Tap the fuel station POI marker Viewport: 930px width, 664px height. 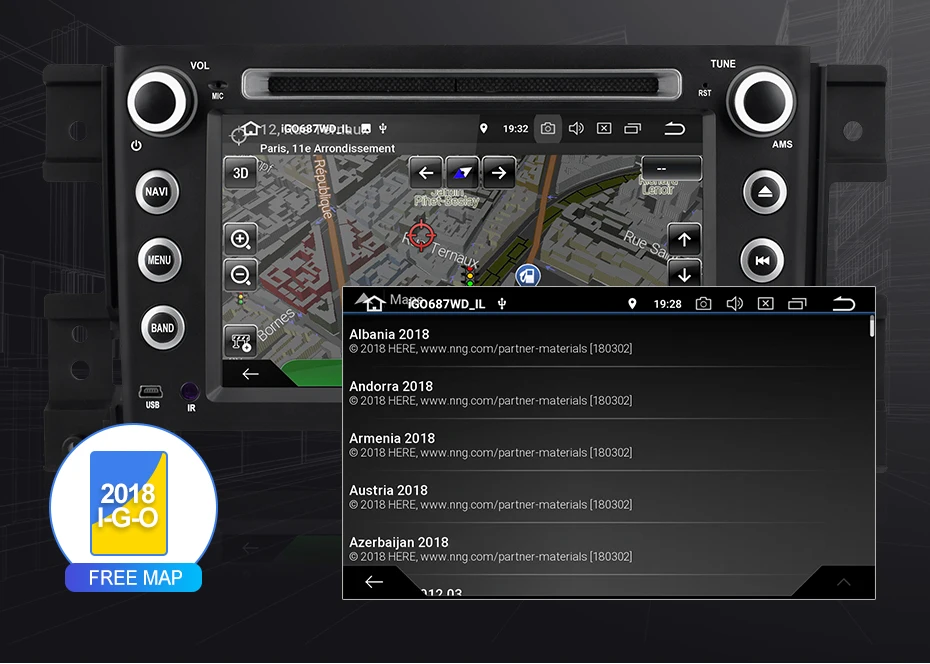pos(527,275)
